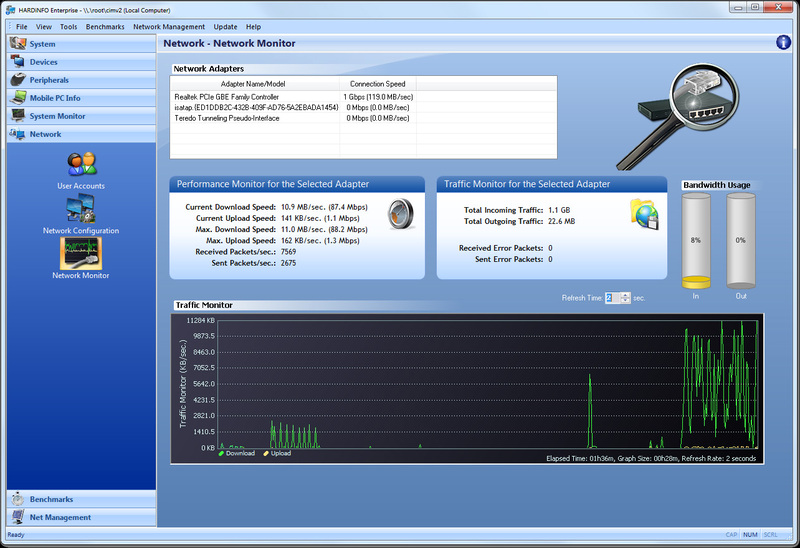This screenshot has height=548, width=800.
Task: Click the Received Packets/sec value 7569
Action: coord(288,252)
